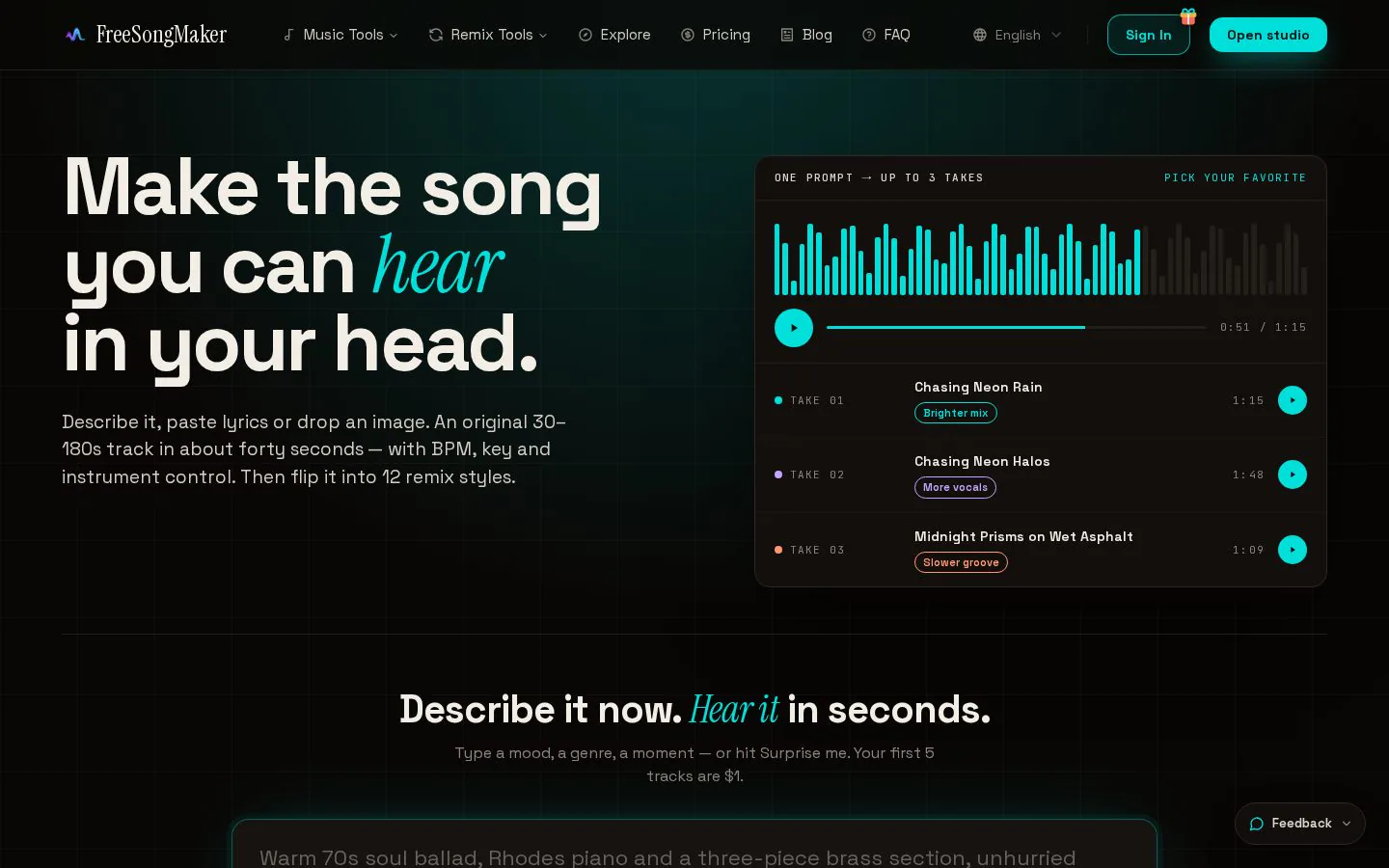Click the 1:48 duration of Chasing Neon Halos
This screenshot has height=868, width=1389.
point(1247,475)
